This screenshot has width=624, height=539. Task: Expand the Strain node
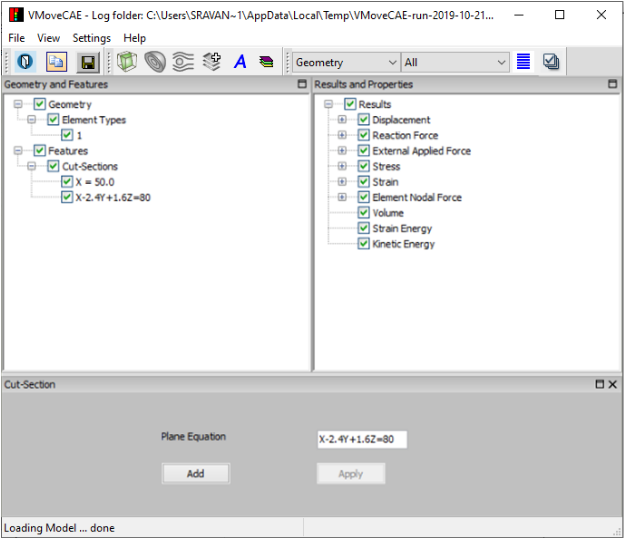click(x=342, y=182)
